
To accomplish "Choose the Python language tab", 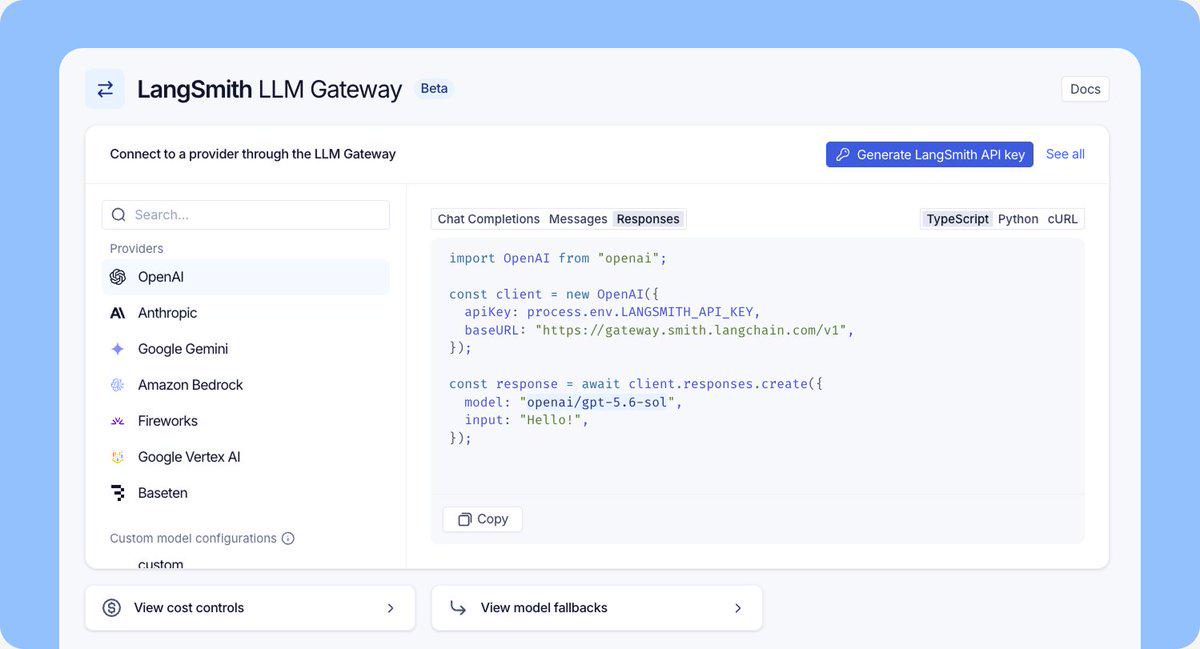I will coord(1018,219).
